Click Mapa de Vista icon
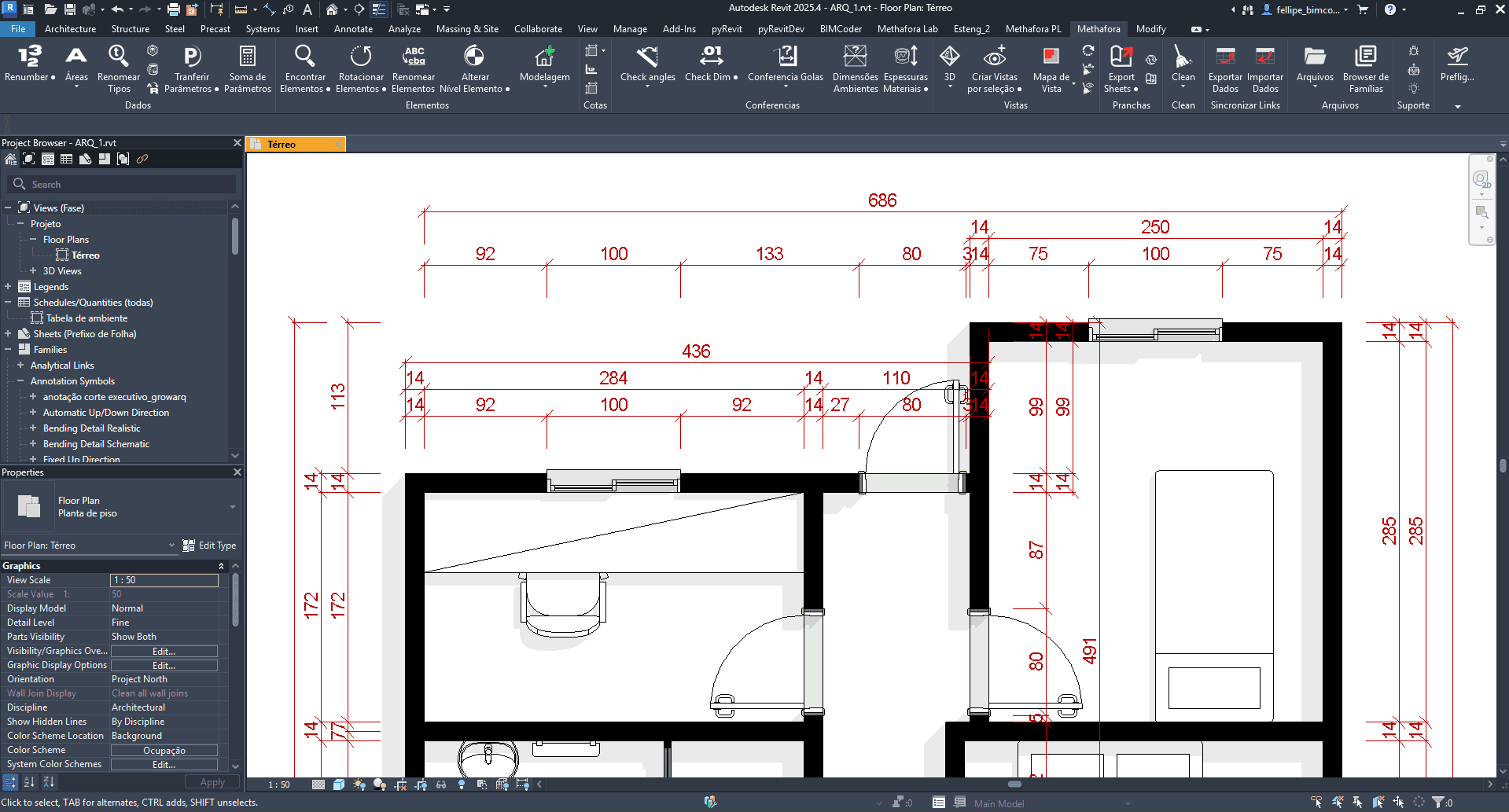 (1051, 57)
